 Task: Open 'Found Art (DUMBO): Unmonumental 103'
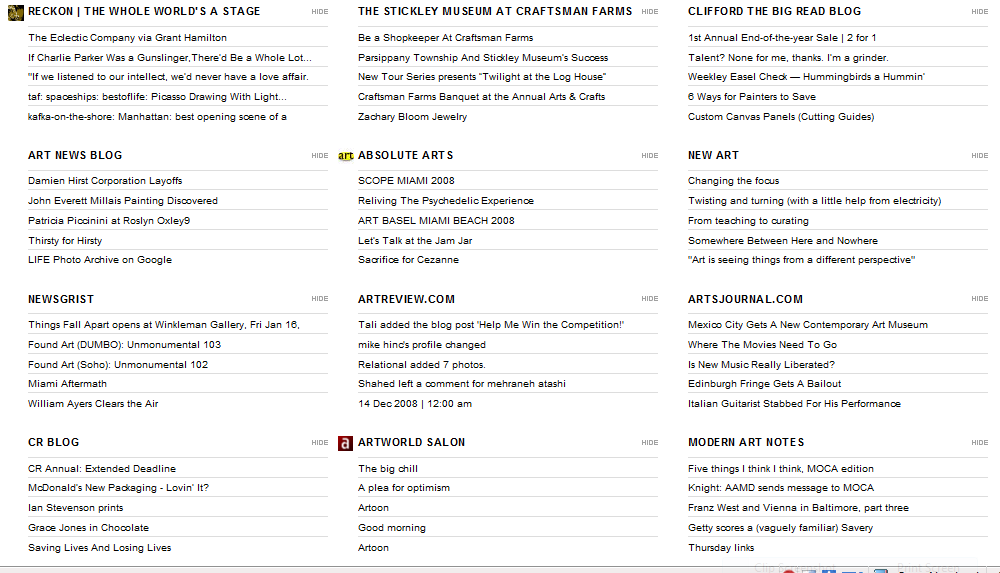124,345
